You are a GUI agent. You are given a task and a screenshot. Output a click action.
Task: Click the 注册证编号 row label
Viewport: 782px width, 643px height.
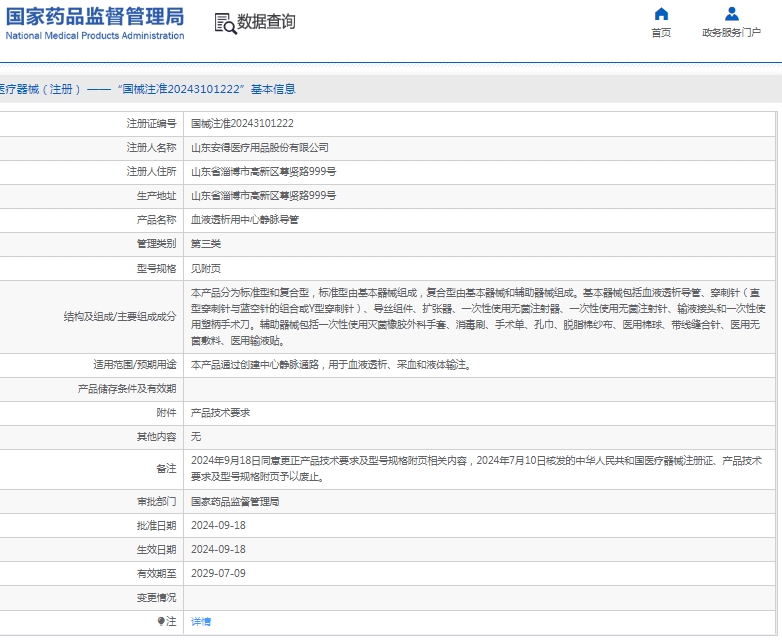(x=152, y=124)
